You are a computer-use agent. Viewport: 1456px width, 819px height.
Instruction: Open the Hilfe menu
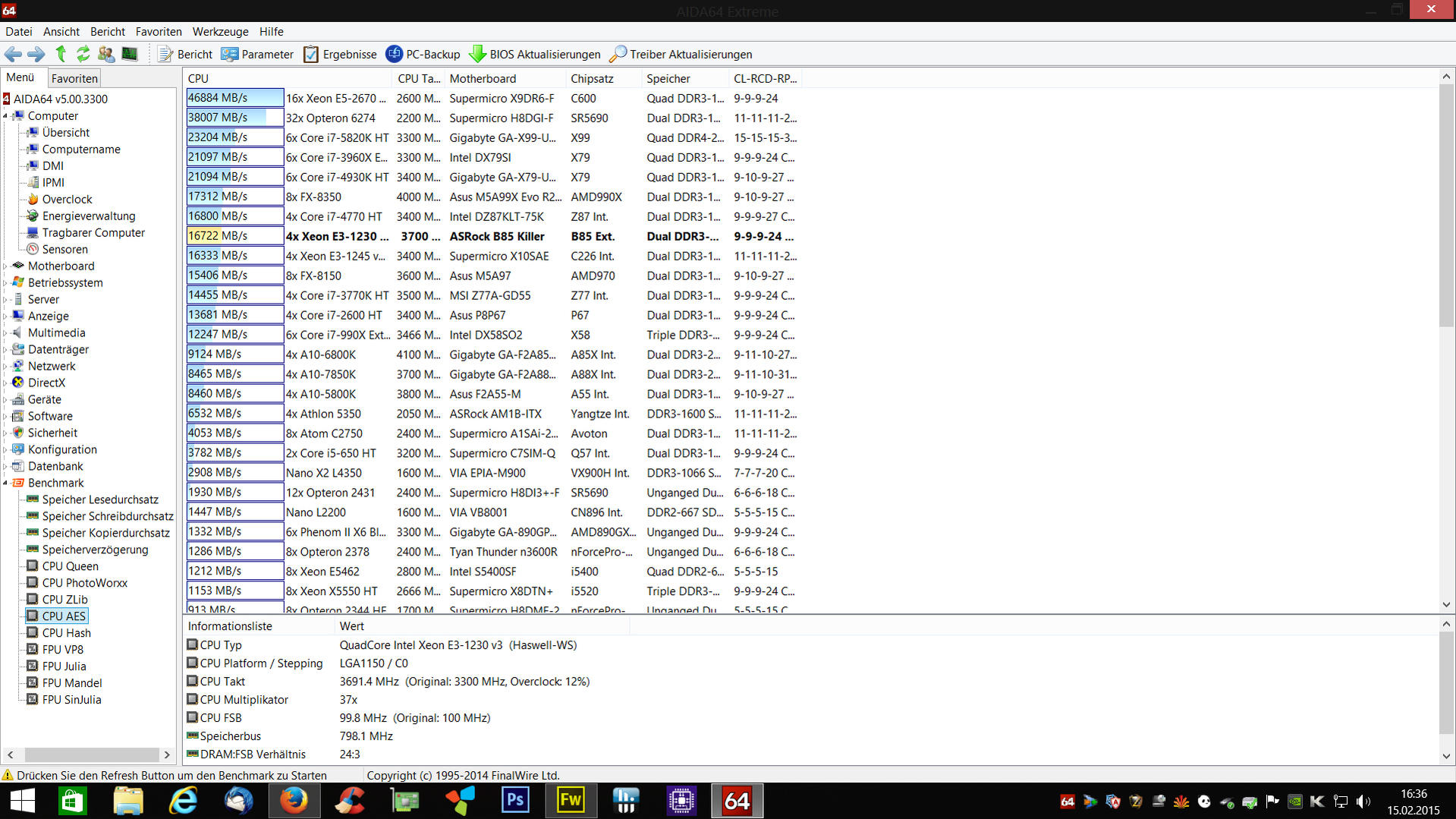coord(271,31)
